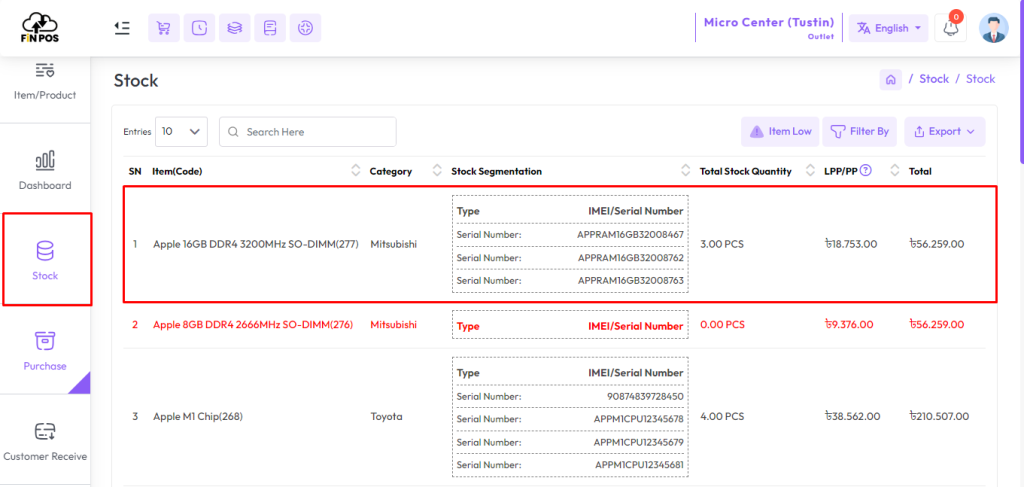
Task: Click the ৳38.562.00 price cell
Action: point(852,416)
